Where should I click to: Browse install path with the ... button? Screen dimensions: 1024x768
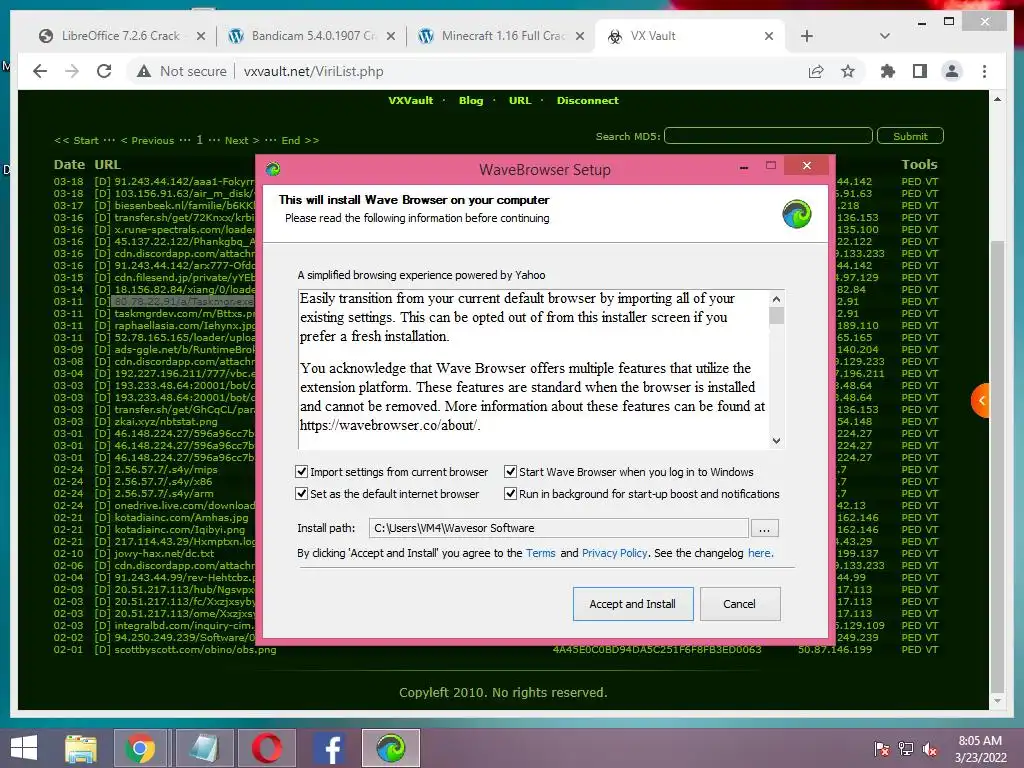coord(764,528)
